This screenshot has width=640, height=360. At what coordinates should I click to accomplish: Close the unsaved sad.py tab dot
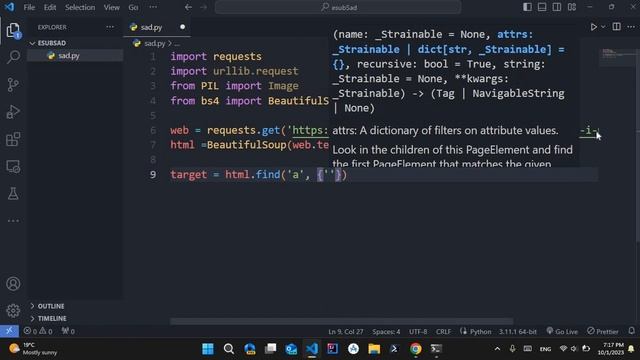pyautogui.click(x=182, y=27)
